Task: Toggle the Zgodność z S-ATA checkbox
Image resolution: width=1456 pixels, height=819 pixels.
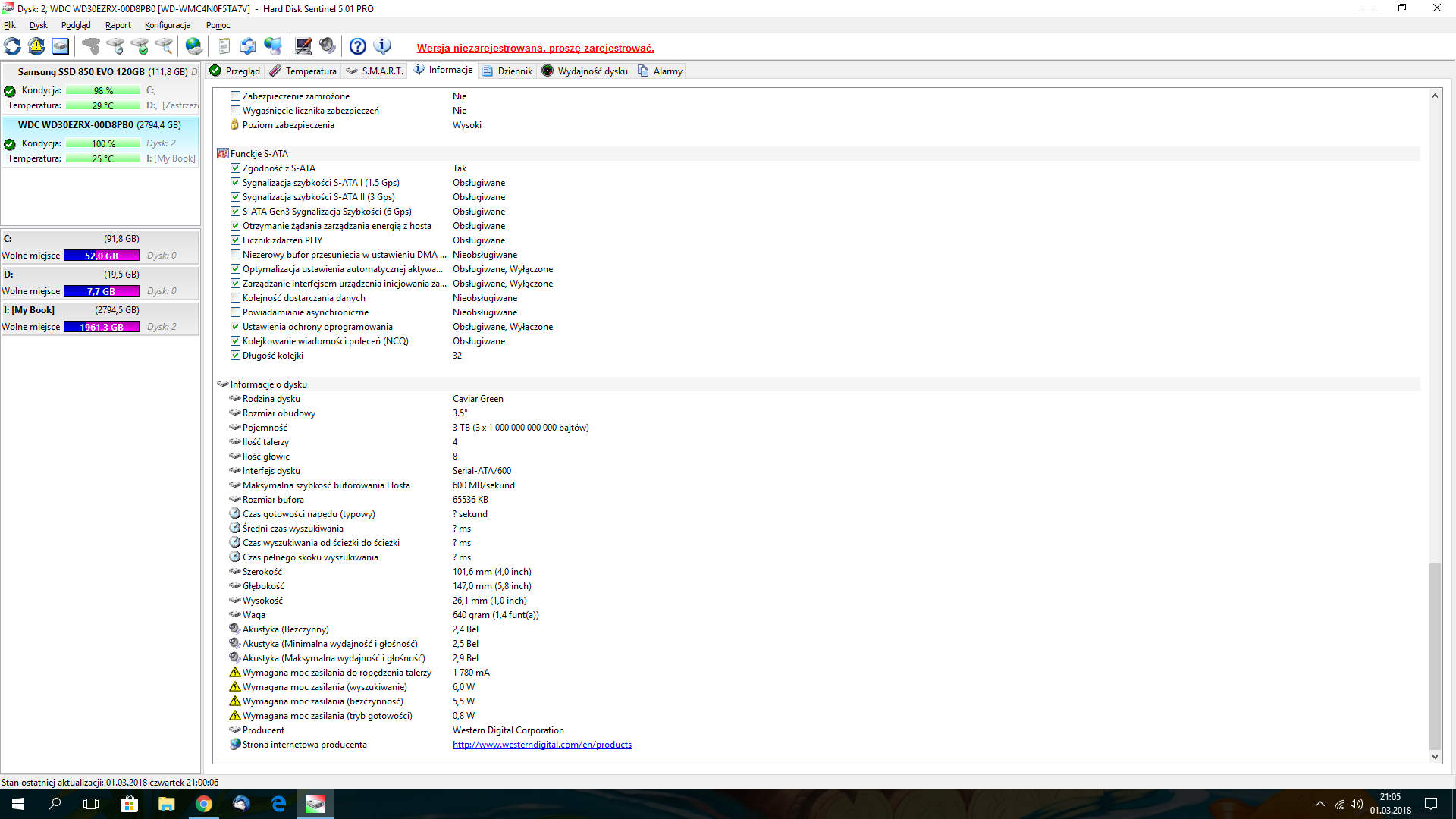Action: 235,168
